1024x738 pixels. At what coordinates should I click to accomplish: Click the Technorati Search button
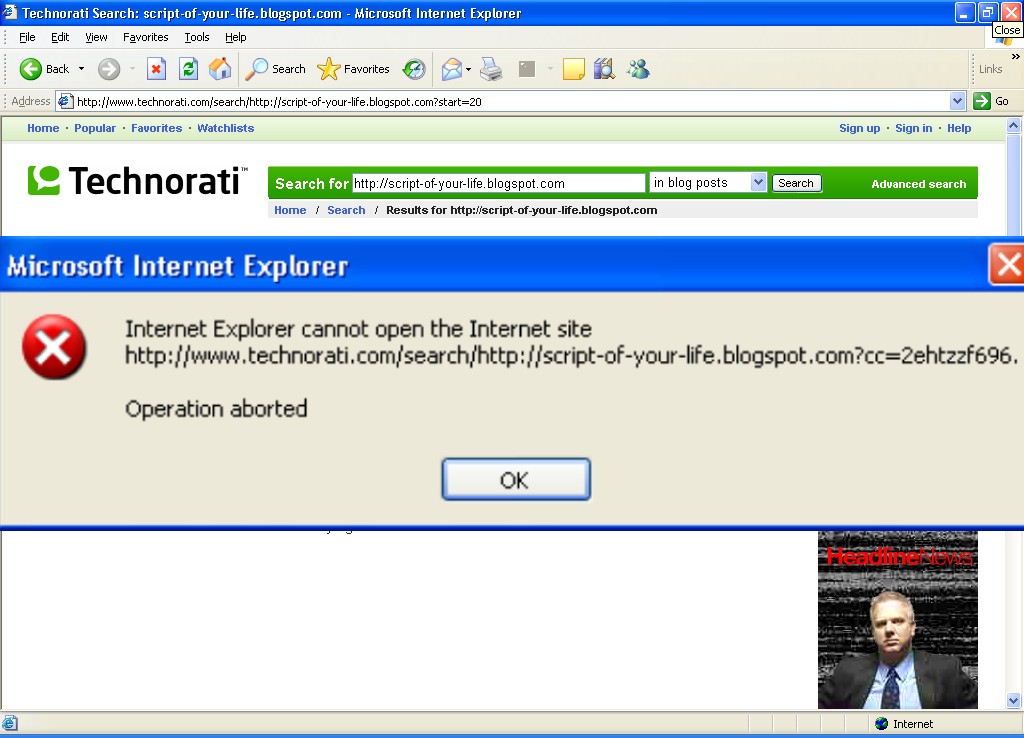(796, 183)
